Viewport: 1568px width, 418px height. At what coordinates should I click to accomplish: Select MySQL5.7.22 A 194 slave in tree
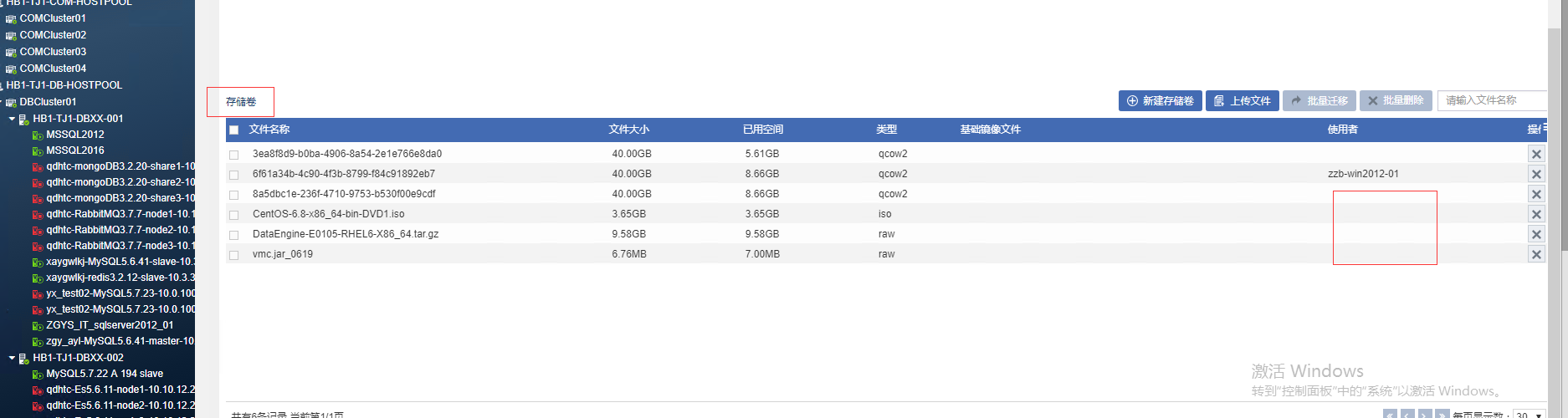[x=105, y=374]
